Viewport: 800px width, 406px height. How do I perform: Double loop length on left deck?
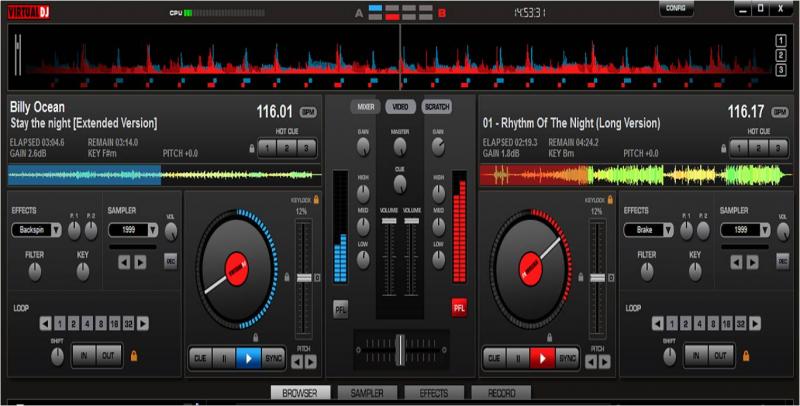coord(143,323)
